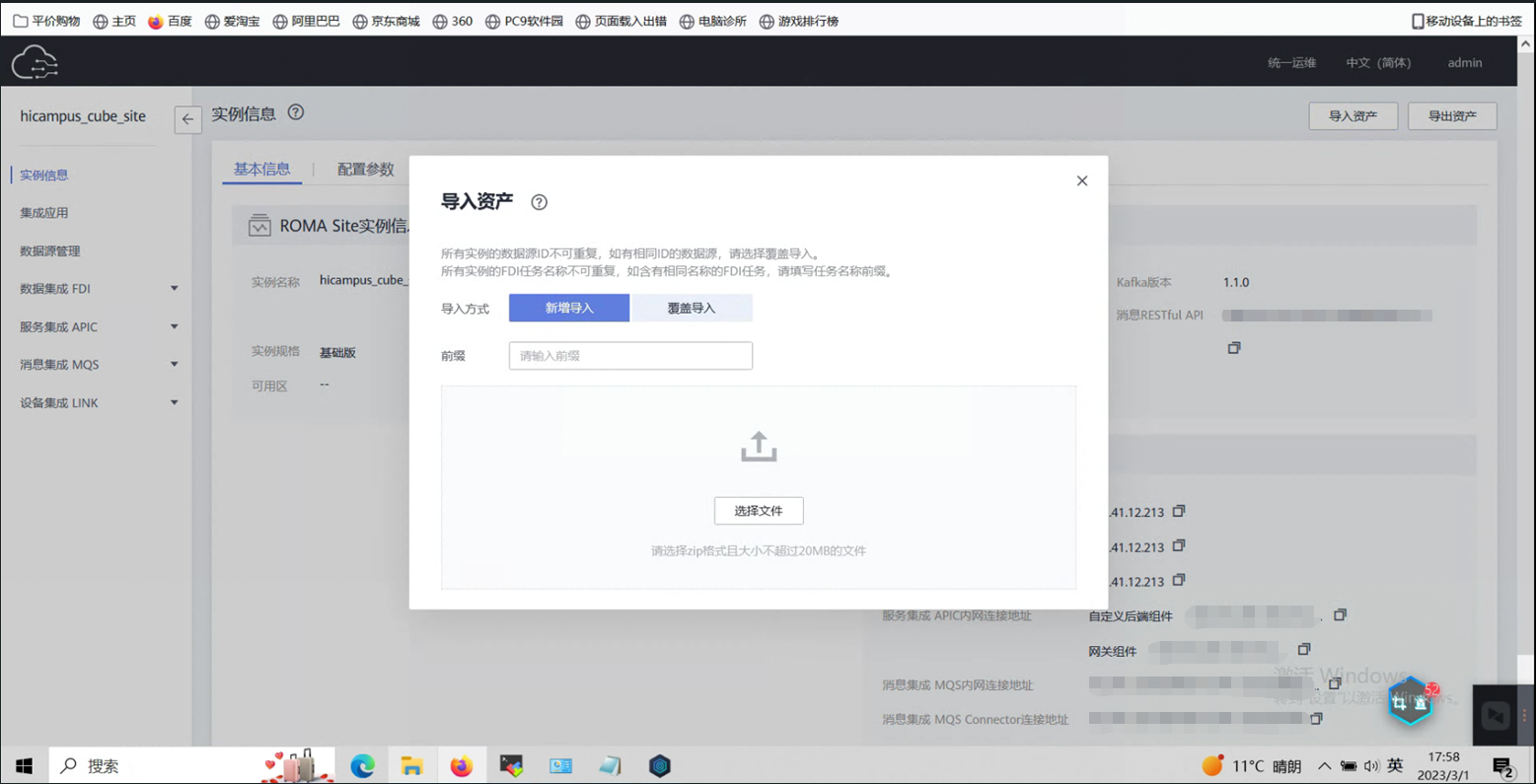Image resolution: width=1536 pixels, height=784 pixels.
Task: Focus the 前缀 prefix input field
Action: tap(630, 356)
